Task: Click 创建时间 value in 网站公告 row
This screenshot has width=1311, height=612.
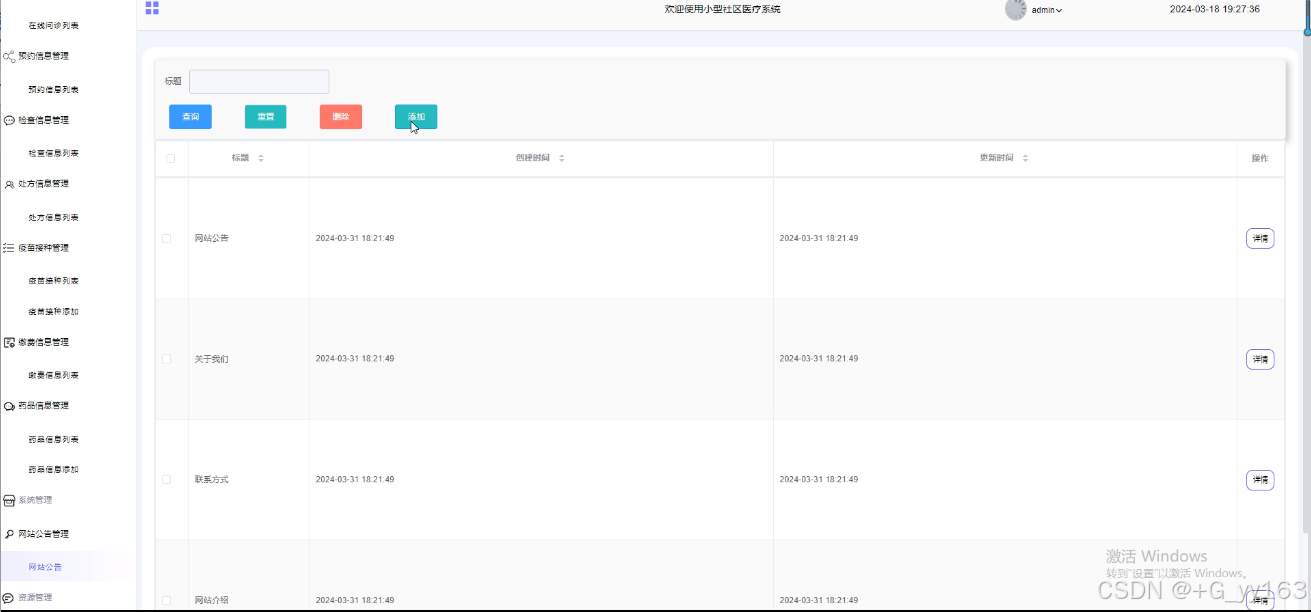Action: point(355,239)
